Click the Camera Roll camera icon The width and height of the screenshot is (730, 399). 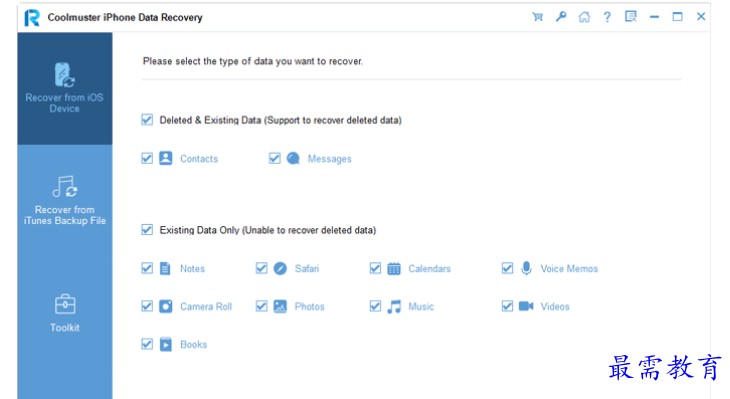(x=165, y=306)
